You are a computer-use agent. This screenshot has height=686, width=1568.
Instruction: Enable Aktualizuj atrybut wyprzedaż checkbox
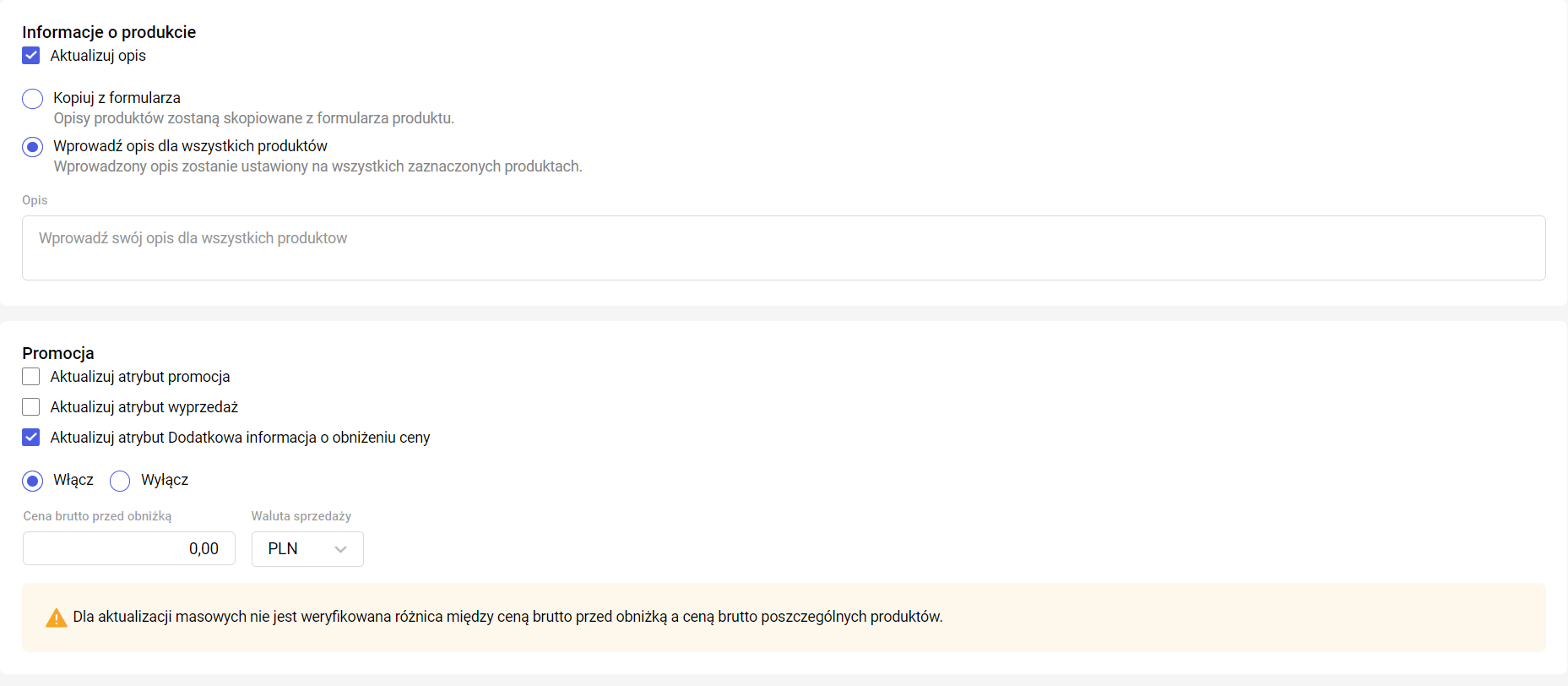point(31,407)
